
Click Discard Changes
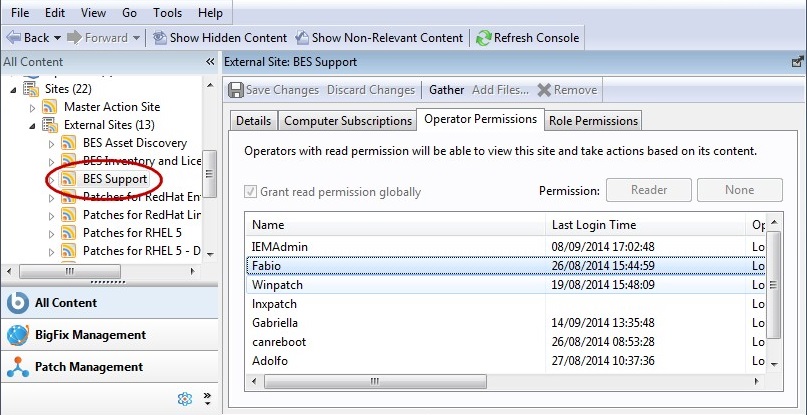(x=371, y=90)
